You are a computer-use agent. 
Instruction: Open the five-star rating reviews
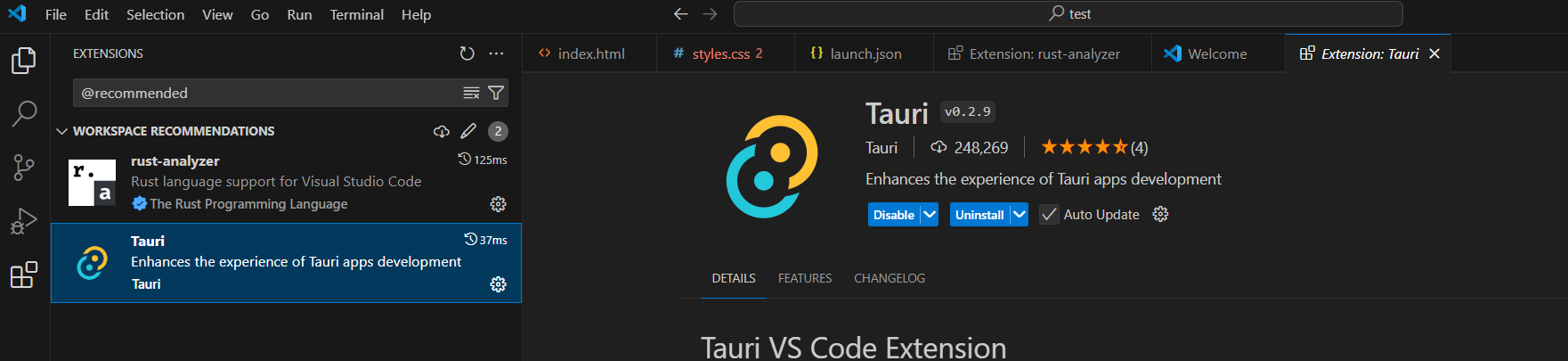tap(1094, 147)
